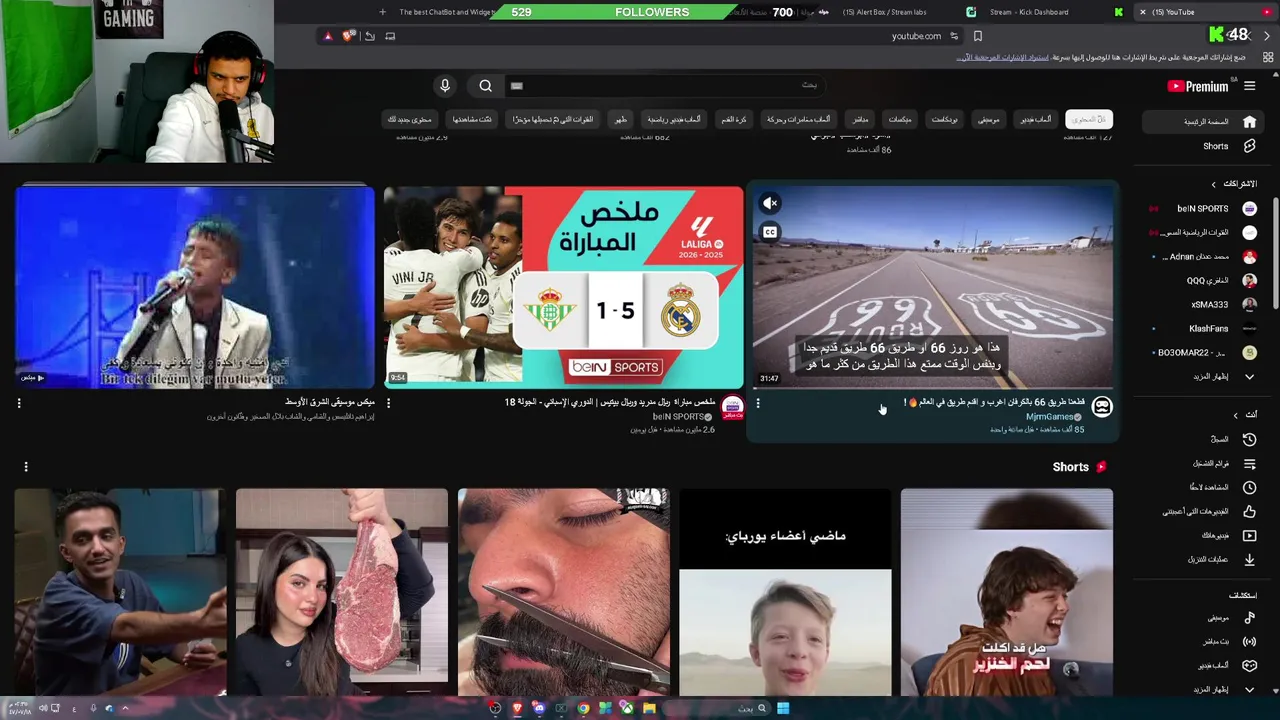Click the magnifier search button
This screenshot has width=1280, height=720.
coord(485,86)
